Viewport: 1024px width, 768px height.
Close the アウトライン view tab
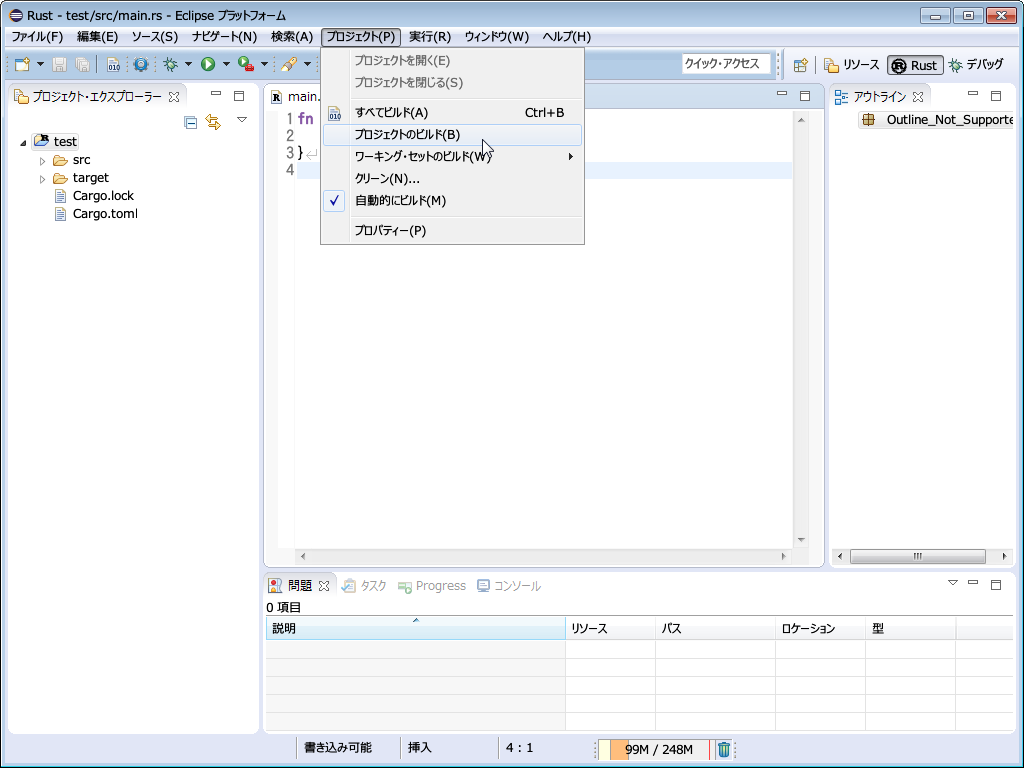(x=918, y=97)
